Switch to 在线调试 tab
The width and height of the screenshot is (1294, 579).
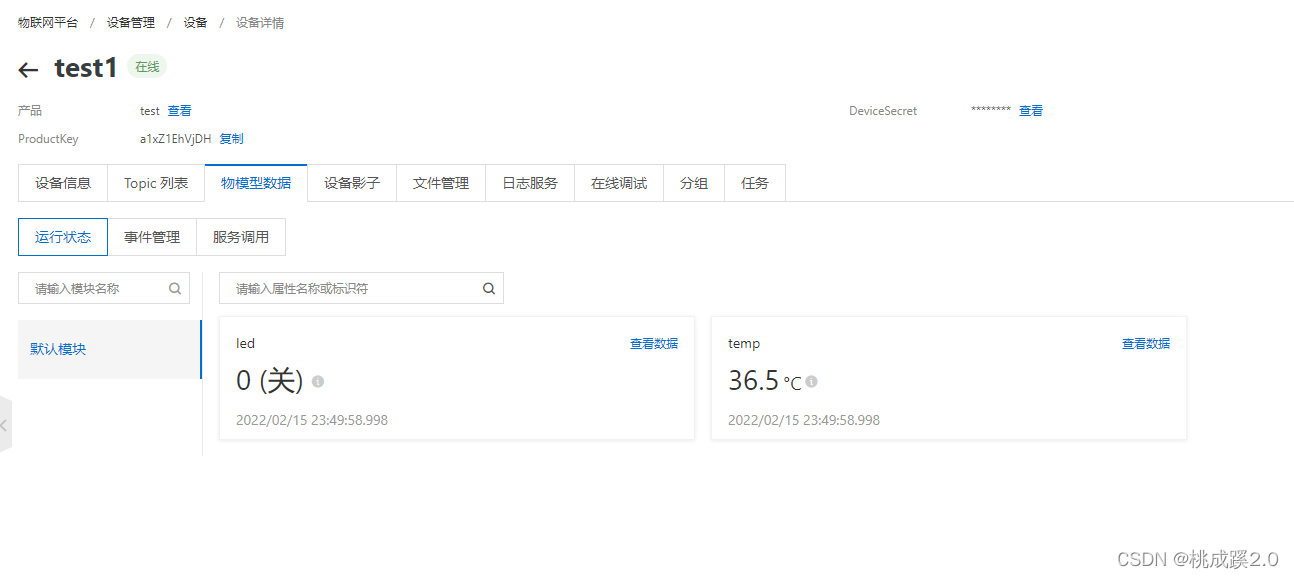(618, 182)
